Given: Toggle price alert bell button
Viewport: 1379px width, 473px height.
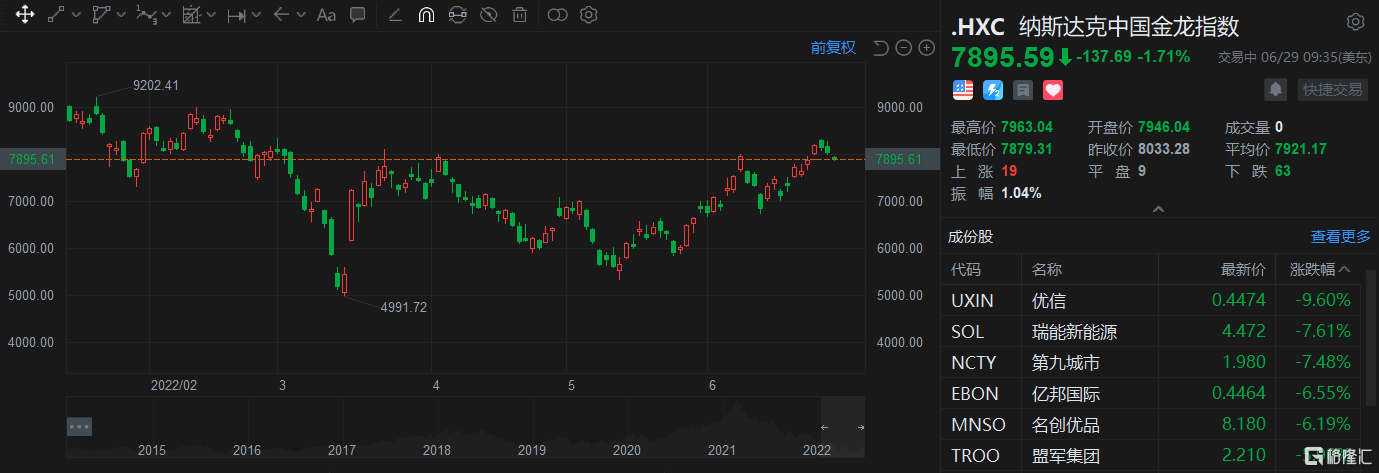Looking at the screenshot, I should tap(1275, 89).
